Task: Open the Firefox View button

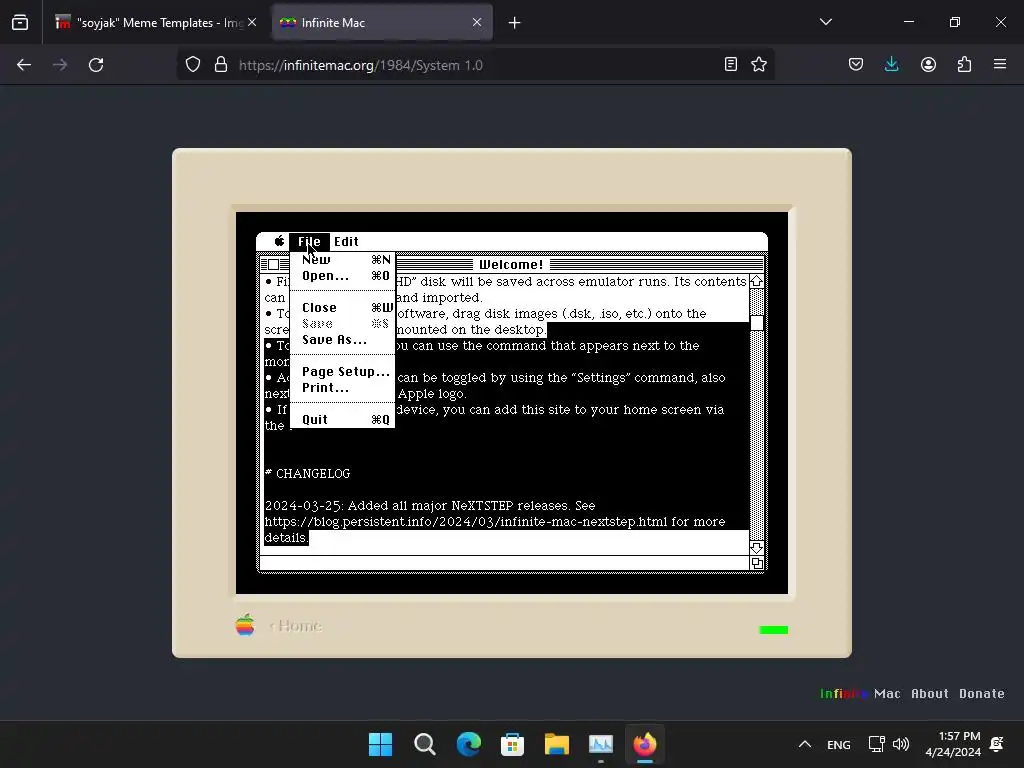Action: point(20,23)
